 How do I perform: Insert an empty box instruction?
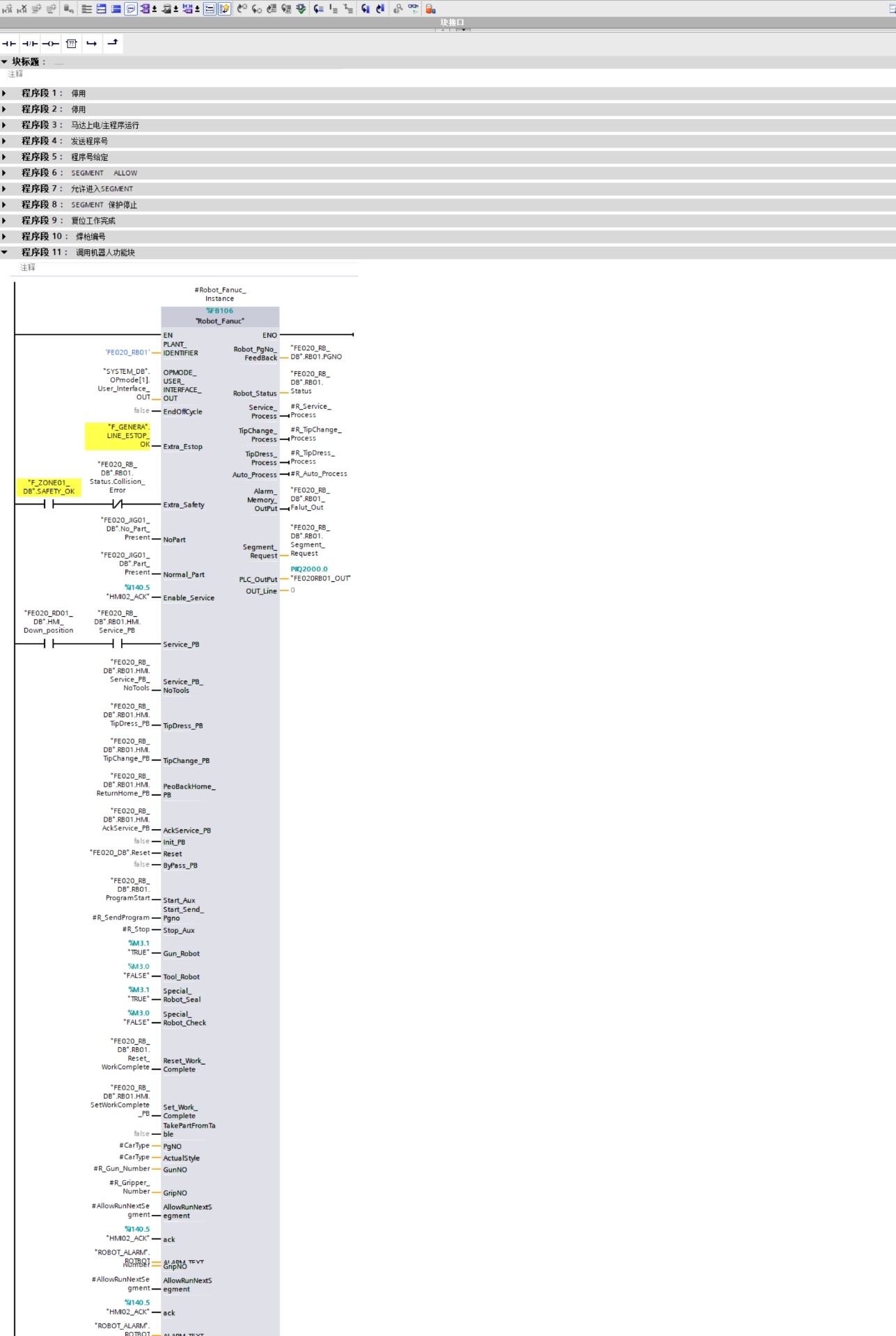point(71,43)
